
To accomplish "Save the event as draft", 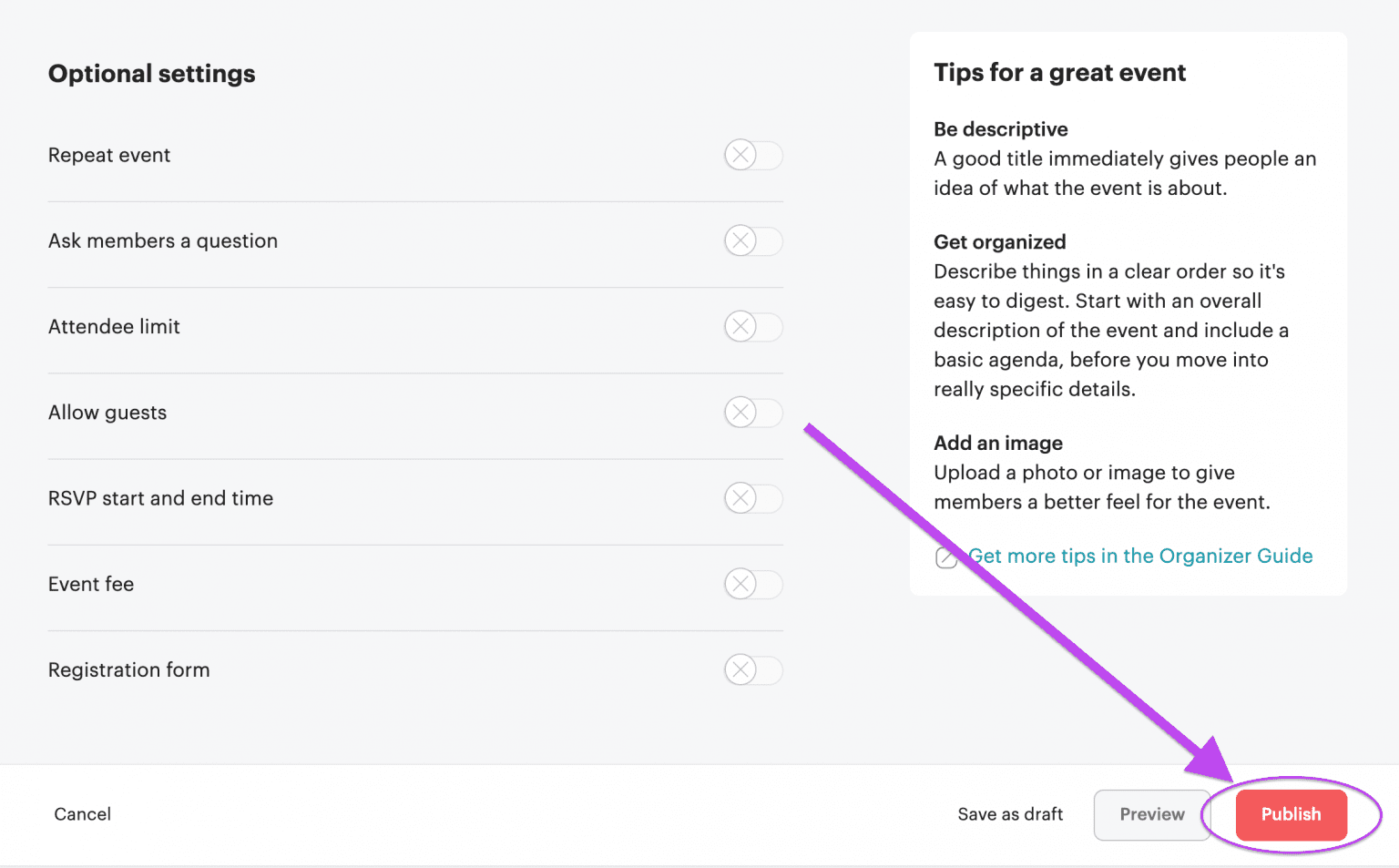I will pyautogui.click(x=1010, y=814).
